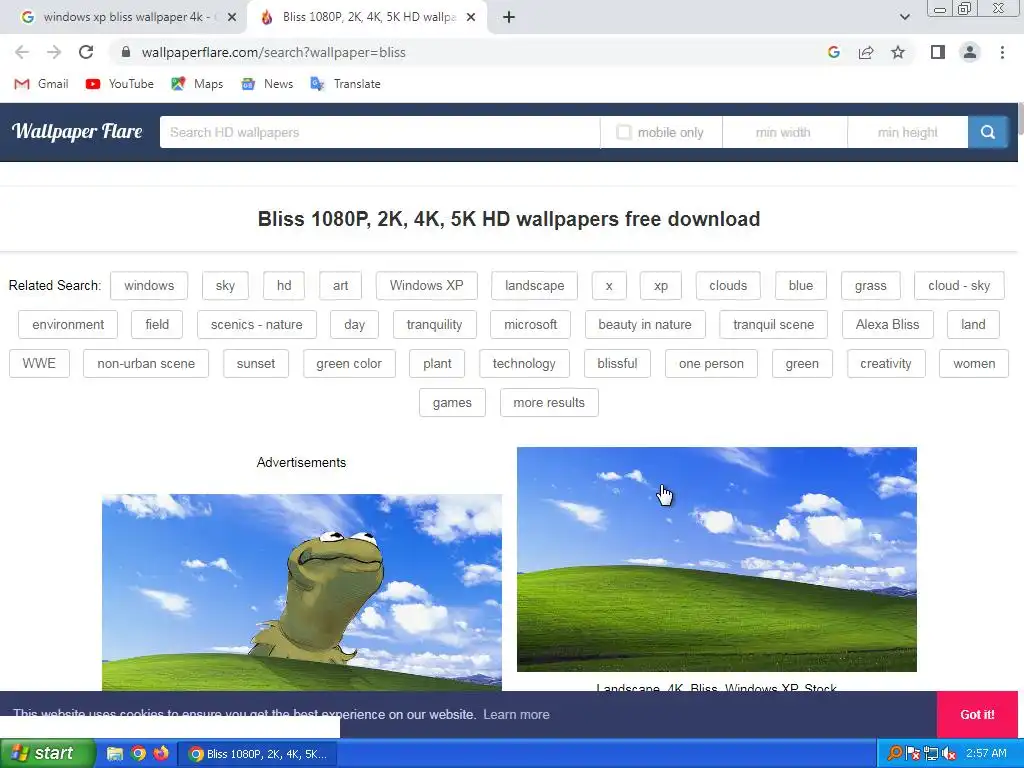Open the Windows Start button
1024x768 pixels.
(x=46, y=754)
